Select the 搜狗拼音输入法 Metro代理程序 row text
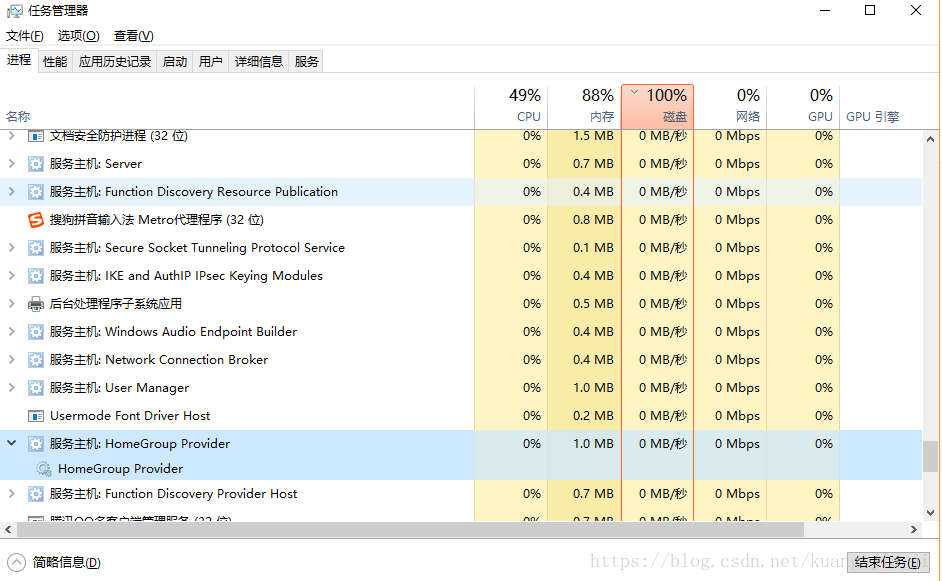 pos(157,220)
